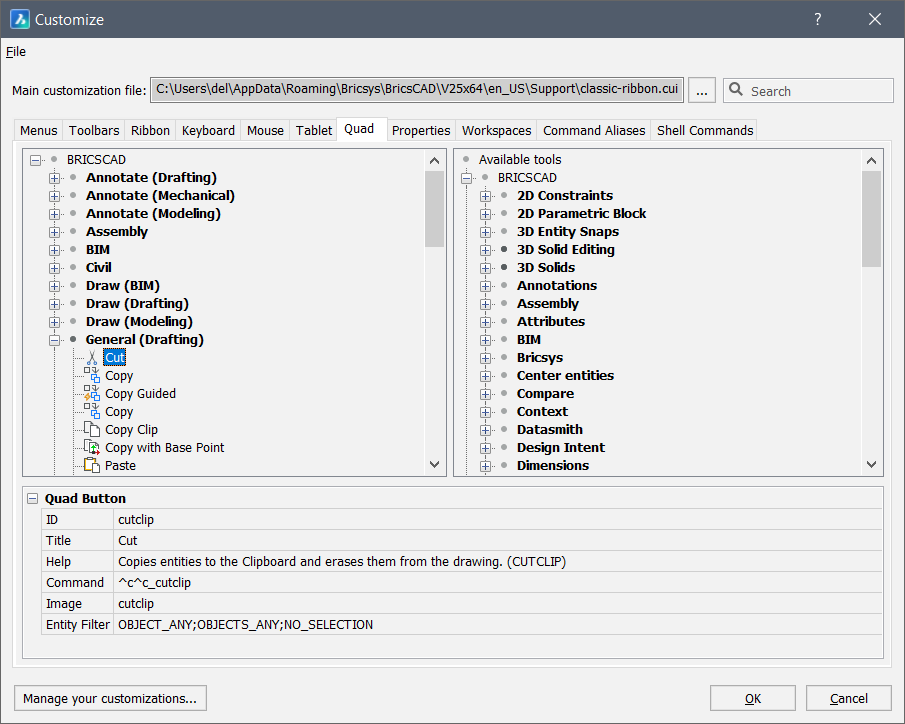Expand the Annotate (Drafting) node
Screen dimensions: 905x724
pyautogui.click(x=56, y=178)
